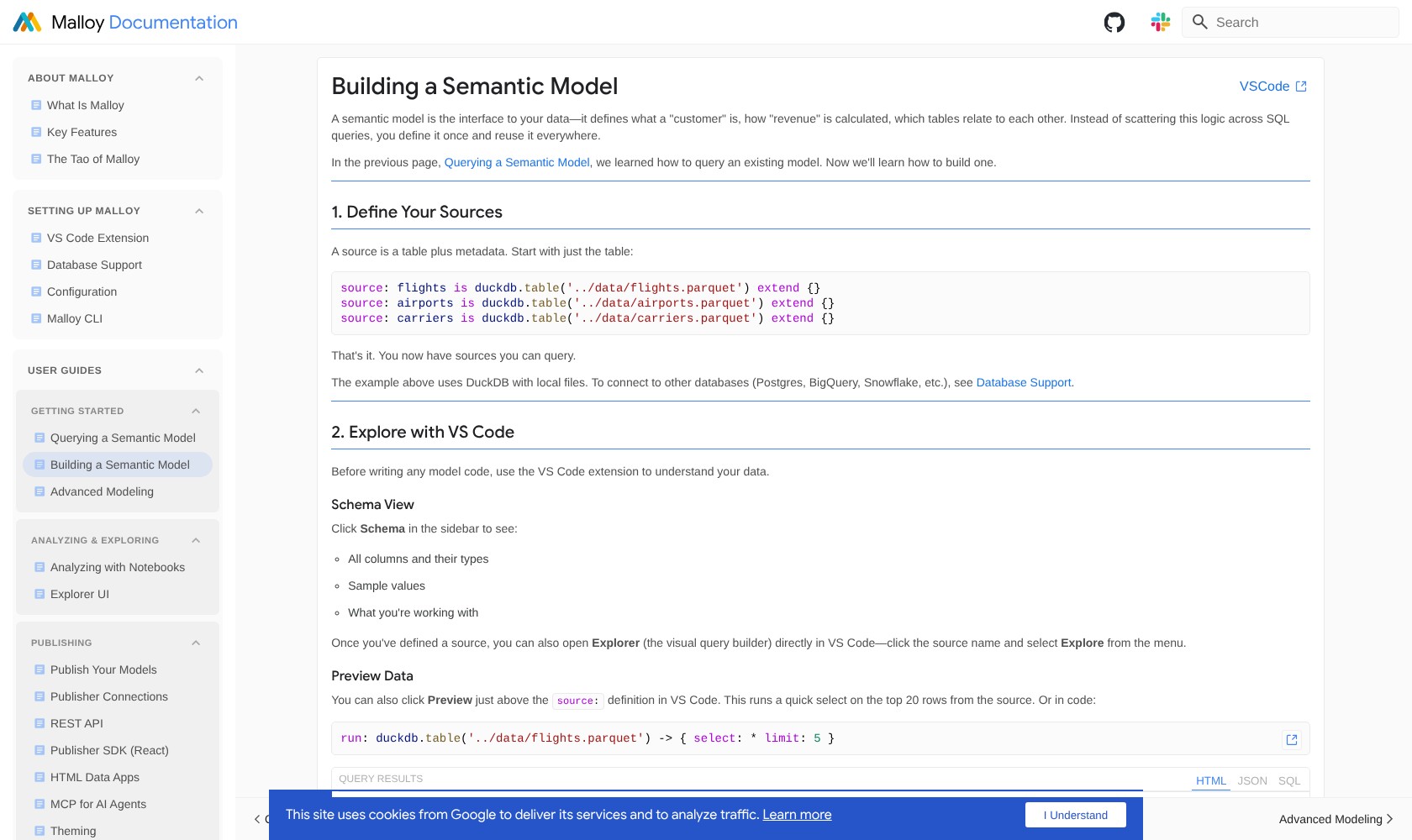Click the page icon beside Malloy CLI
Viewport: 1412px width, 840px height.
(x=36, y=318)
